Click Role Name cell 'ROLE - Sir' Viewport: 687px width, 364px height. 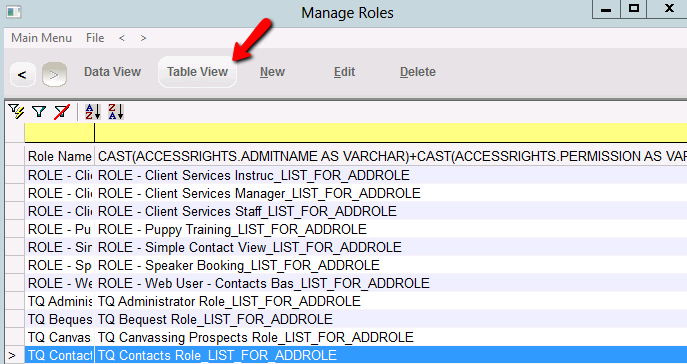tap(59, 247)
